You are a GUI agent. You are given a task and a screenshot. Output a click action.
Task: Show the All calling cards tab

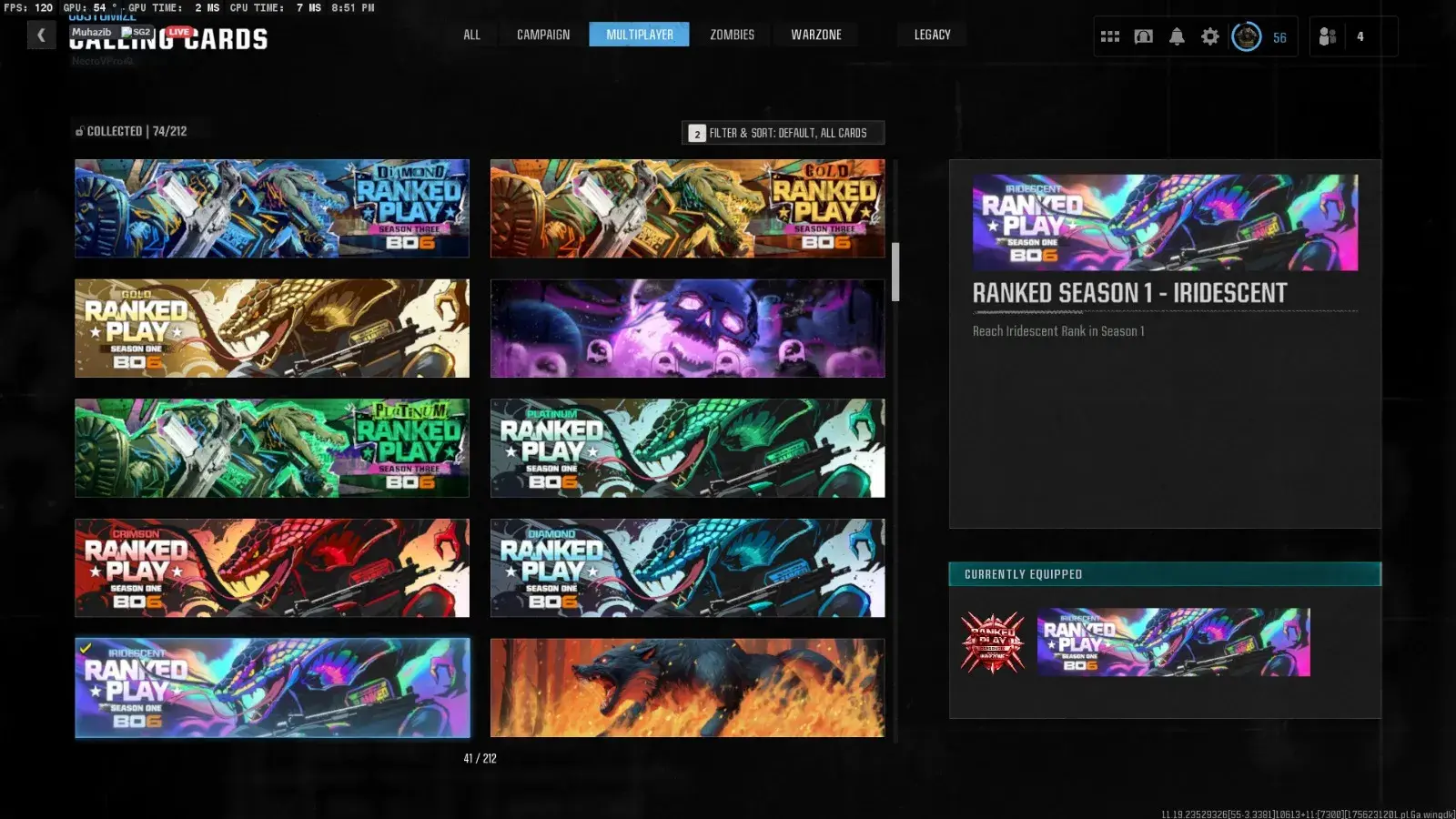tap(471, 35)
